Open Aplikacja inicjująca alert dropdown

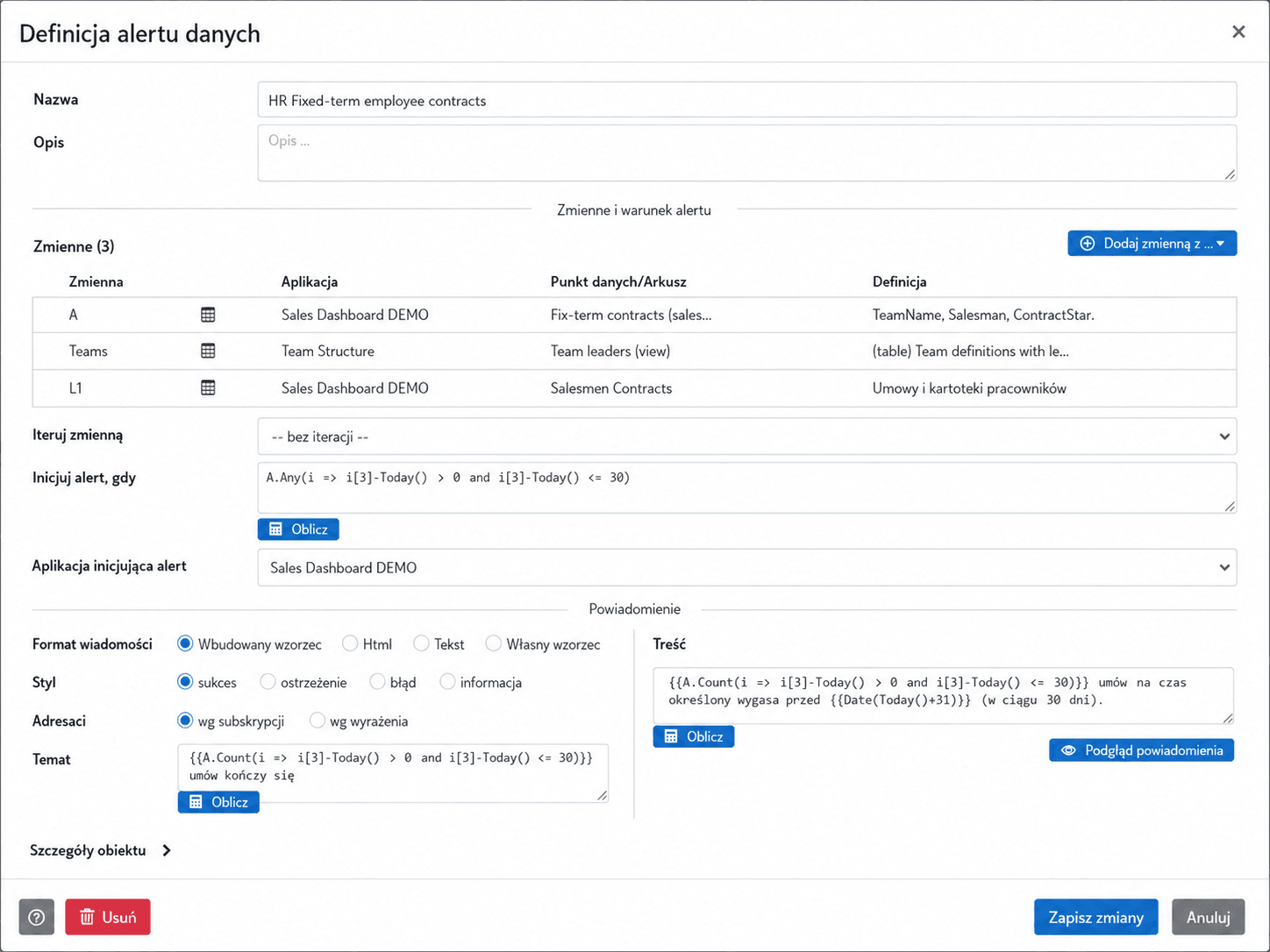[747, 567]
